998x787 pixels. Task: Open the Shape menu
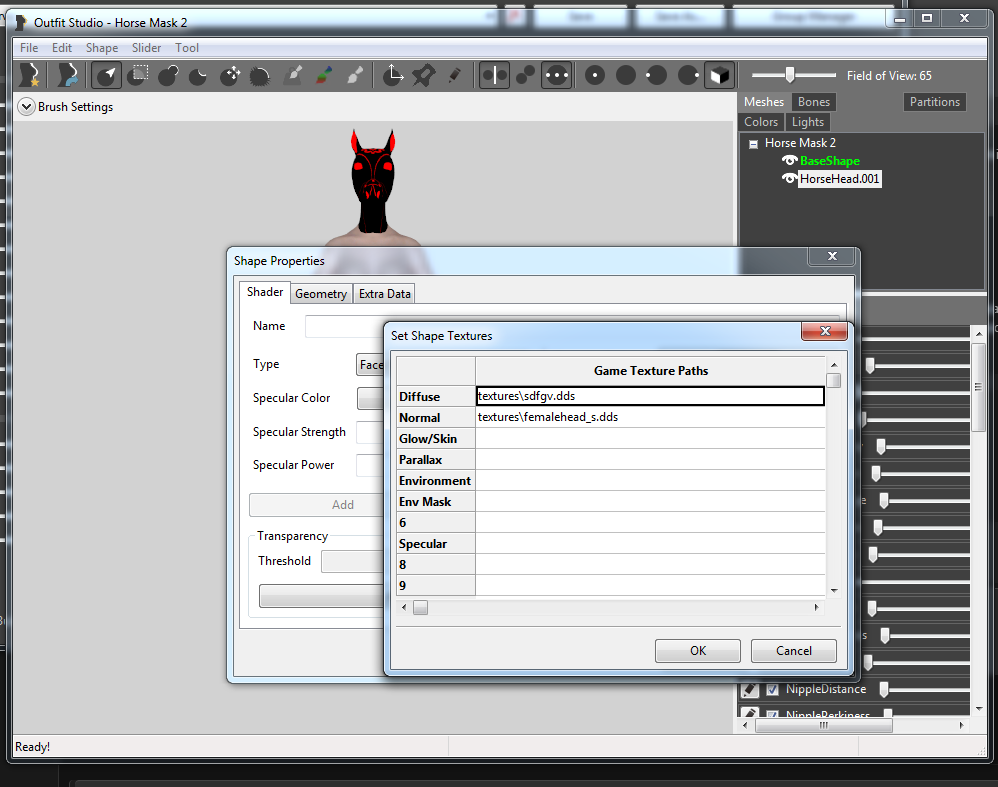102,48
